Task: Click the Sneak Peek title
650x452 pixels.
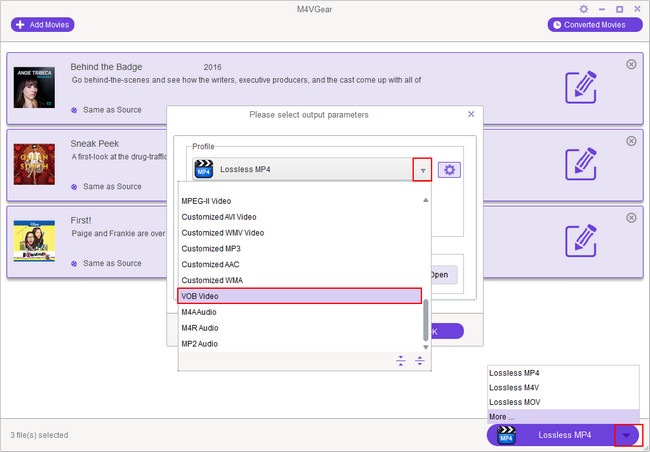Action: 95,143
